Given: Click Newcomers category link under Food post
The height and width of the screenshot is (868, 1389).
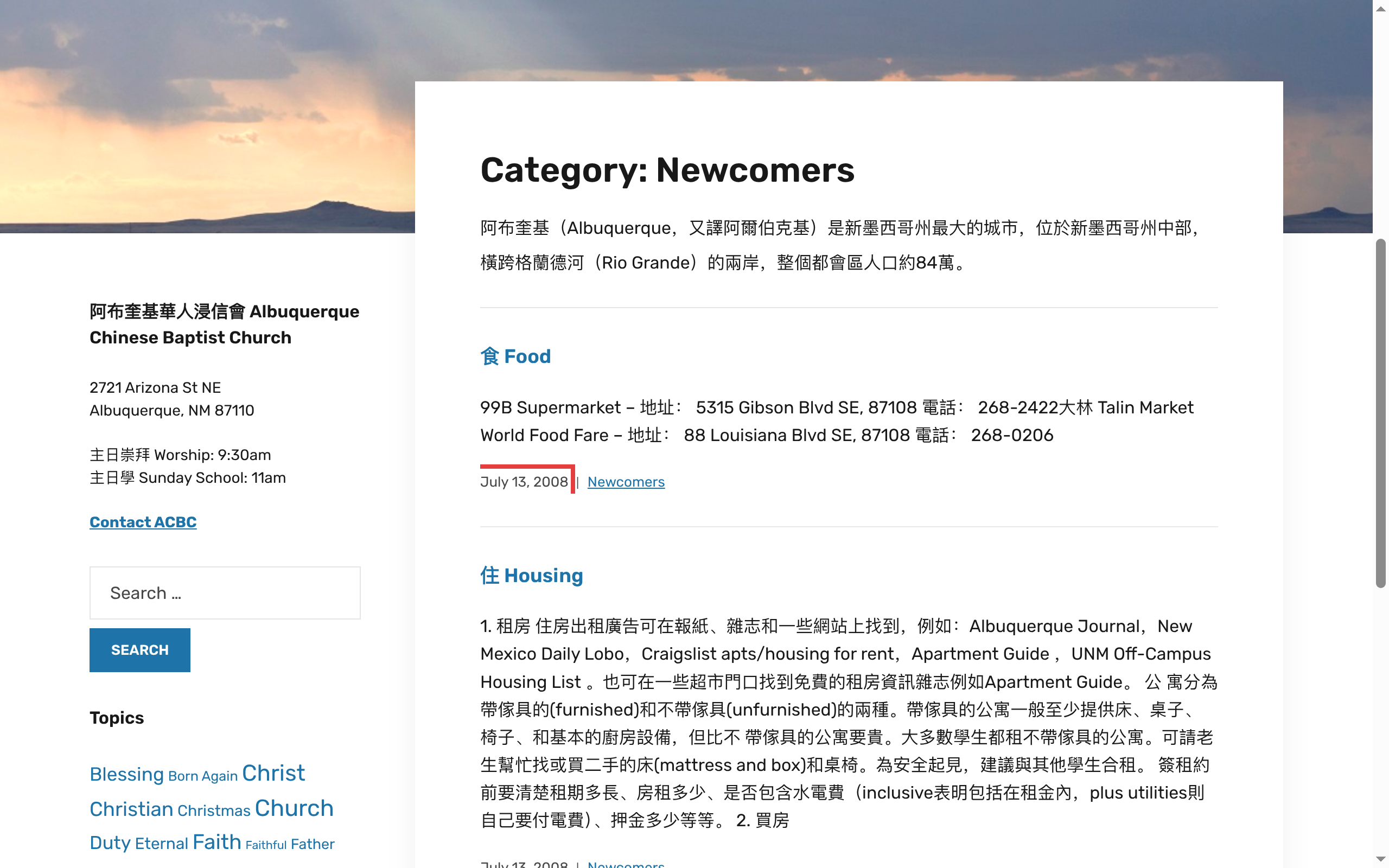Looking at the screenshot, I should point(626,482).
